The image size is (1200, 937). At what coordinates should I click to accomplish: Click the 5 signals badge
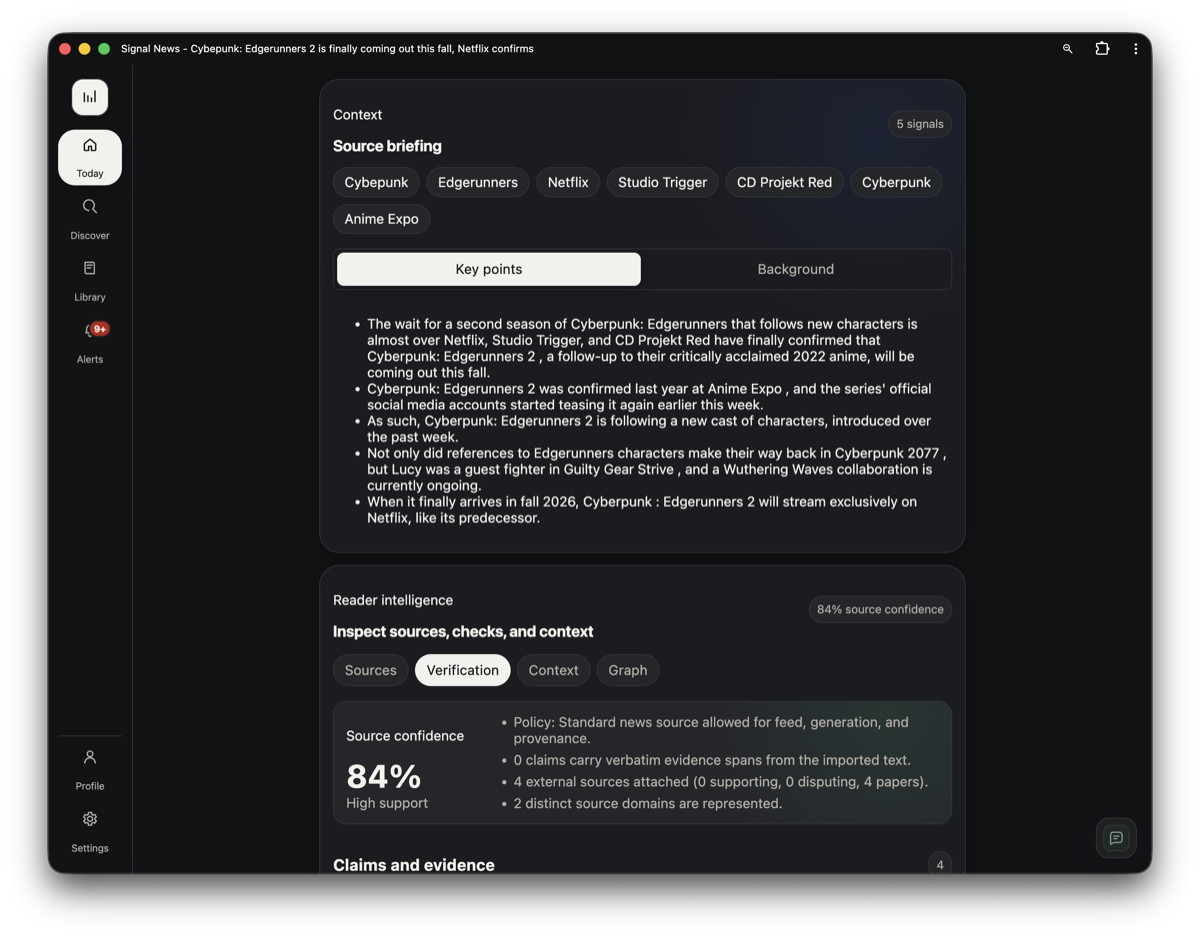pyautogui.click(x=920, y=124)
